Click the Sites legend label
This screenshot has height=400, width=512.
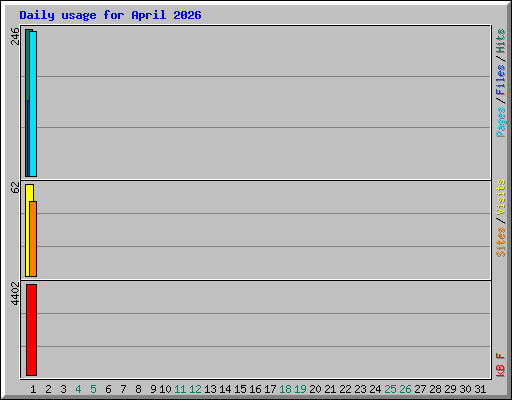coord(500,242)
